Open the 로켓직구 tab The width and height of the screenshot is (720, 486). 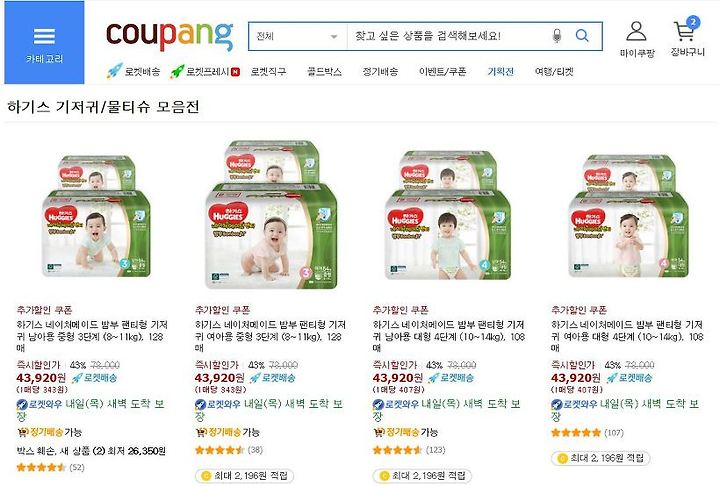click(x=268, y=72)
